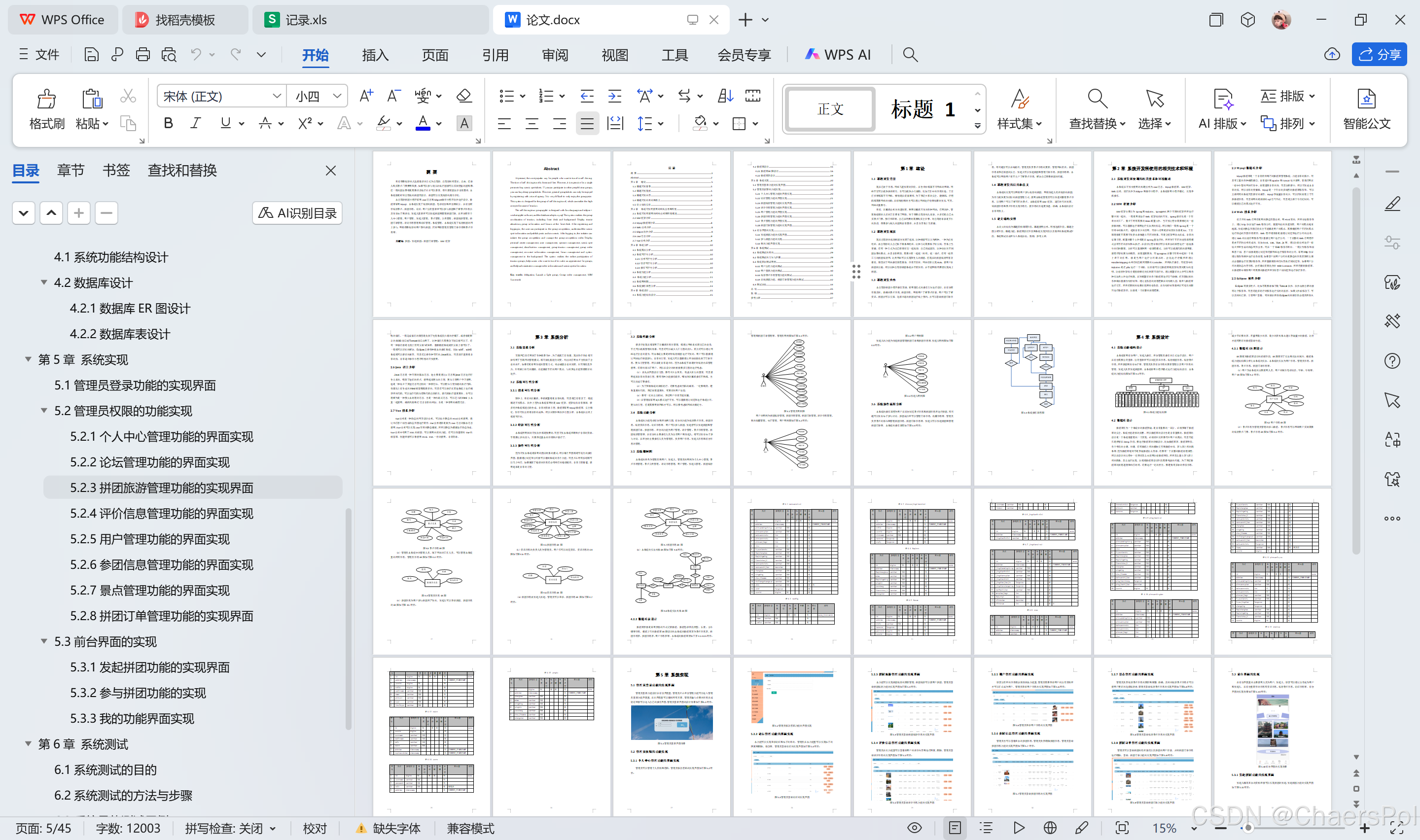Select outline item 5.2.4 评价信息管理功能的界面实现
The width and height of the screenshot is (1420, 840).
point(161,513)
